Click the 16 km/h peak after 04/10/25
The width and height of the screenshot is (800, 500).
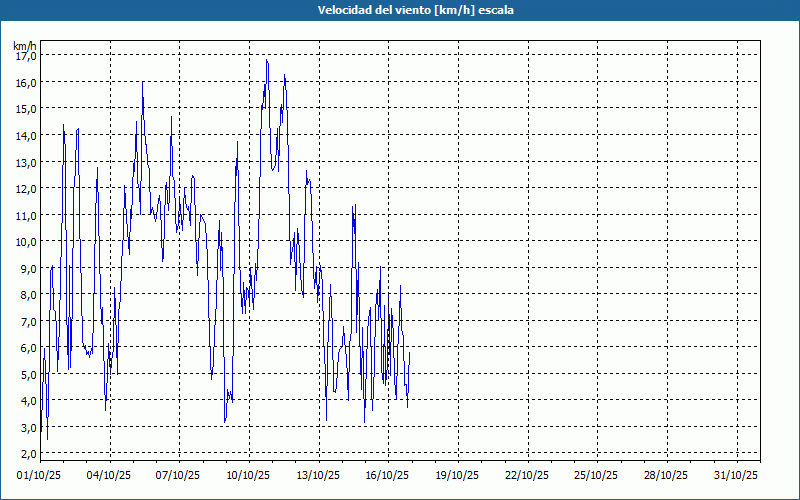(143, 82)
